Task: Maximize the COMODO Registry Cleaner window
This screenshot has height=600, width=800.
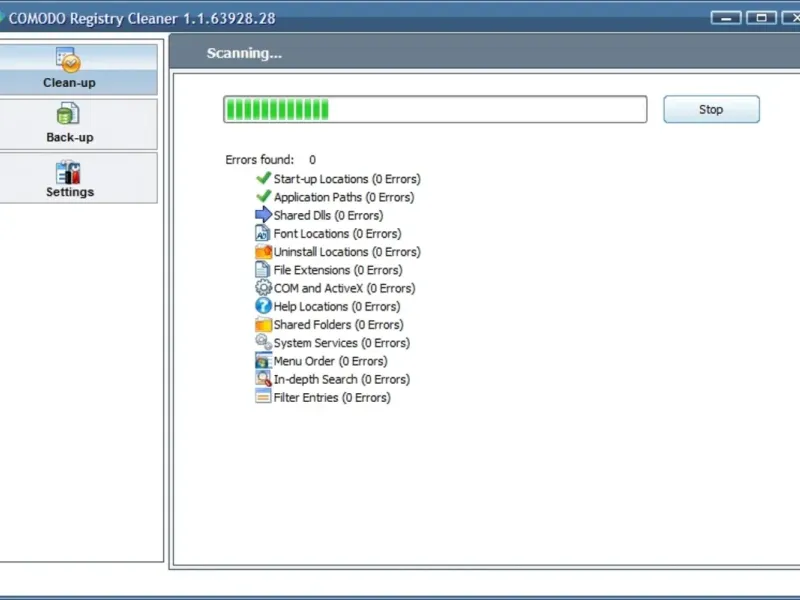Action: pos(761,18)
